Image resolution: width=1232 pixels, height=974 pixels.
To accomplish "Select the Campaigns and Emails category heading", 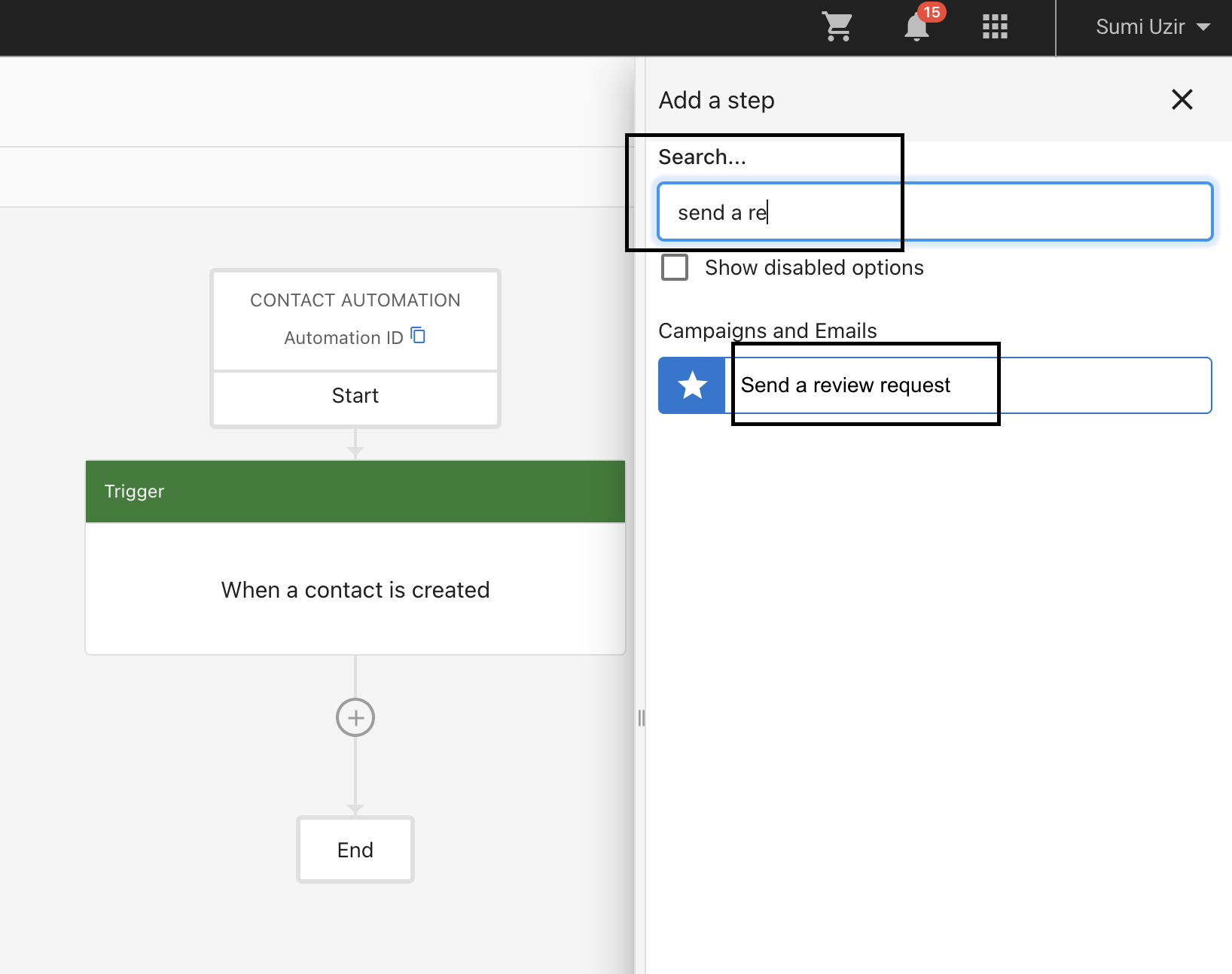I will pos(767,330).
